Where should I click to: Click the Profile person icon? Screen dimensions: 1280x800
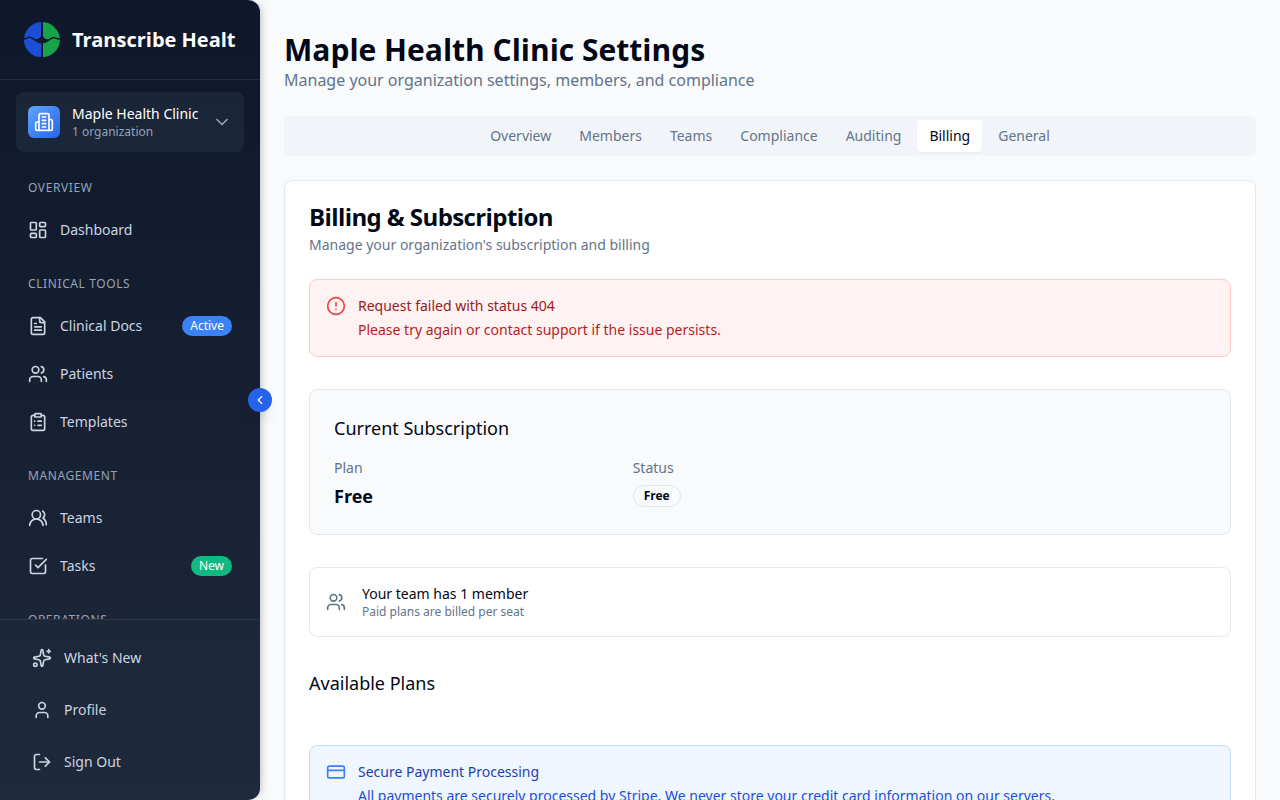pos(41,709)
